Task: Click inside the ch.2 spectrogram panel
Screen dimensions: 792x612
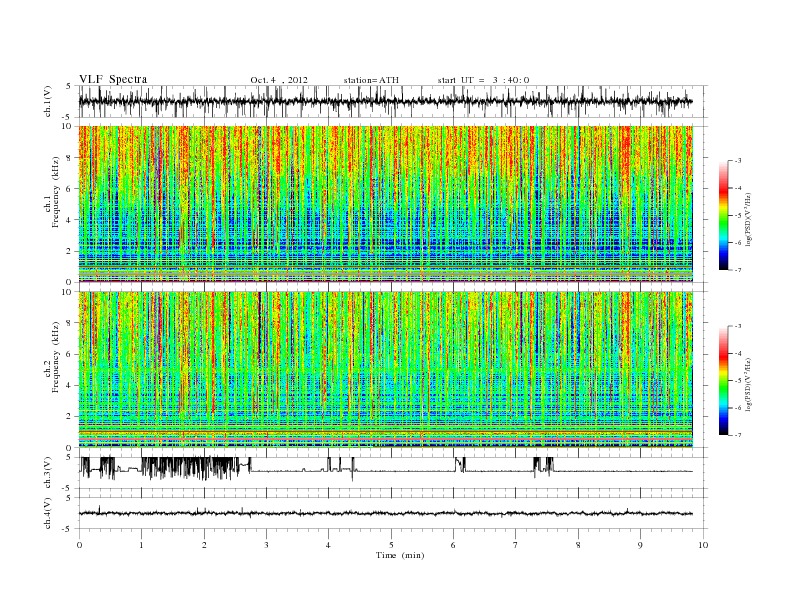Action: tap(385, 369)
